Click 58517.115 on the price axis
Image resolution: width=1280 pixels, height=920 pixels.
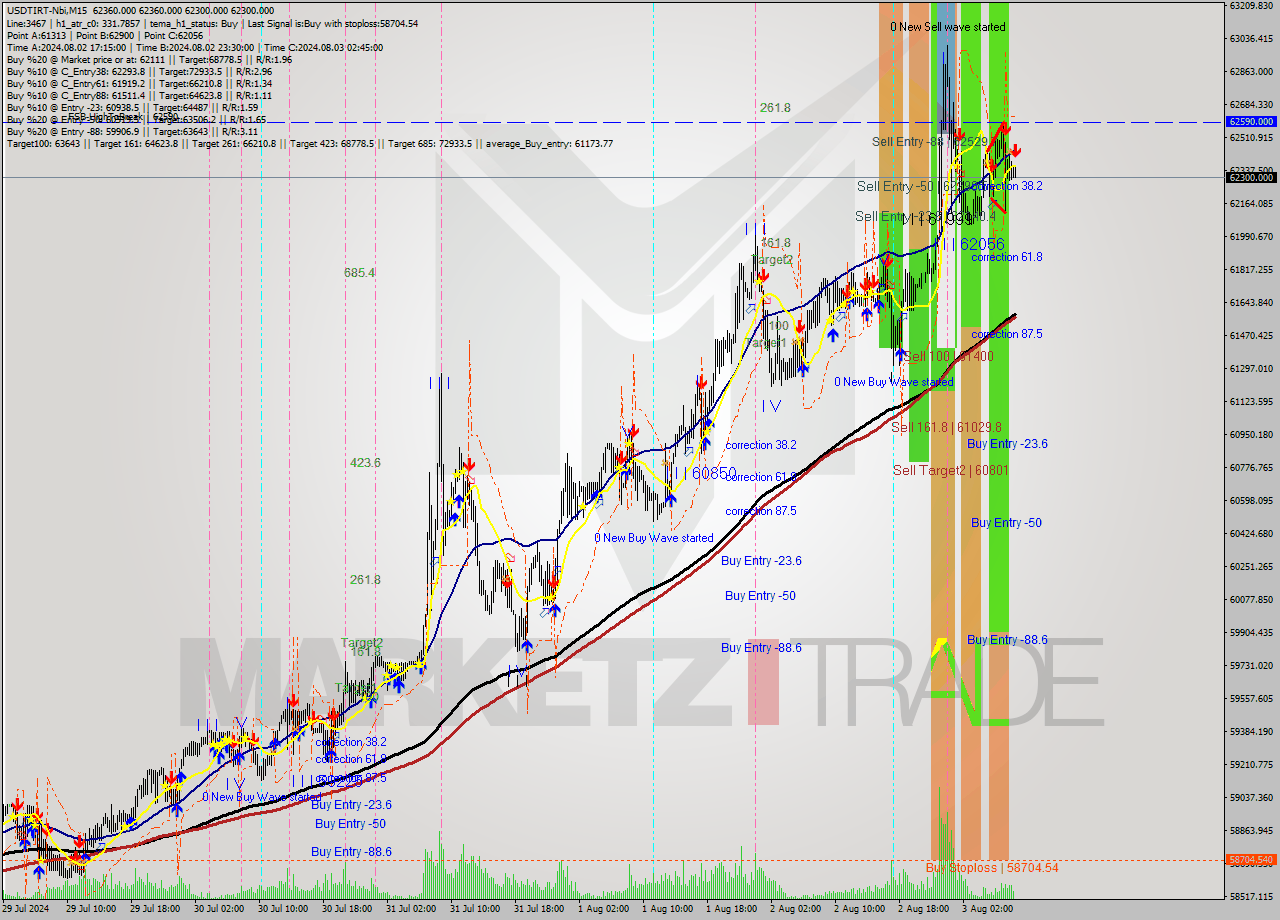click(x=1251, y=897)
